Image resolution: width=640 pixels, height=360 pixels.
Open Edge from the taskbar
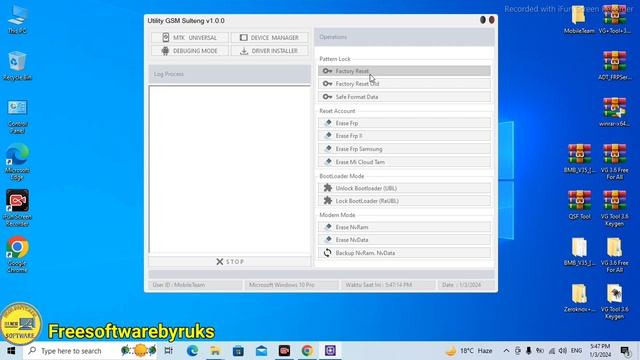[192, 351]
